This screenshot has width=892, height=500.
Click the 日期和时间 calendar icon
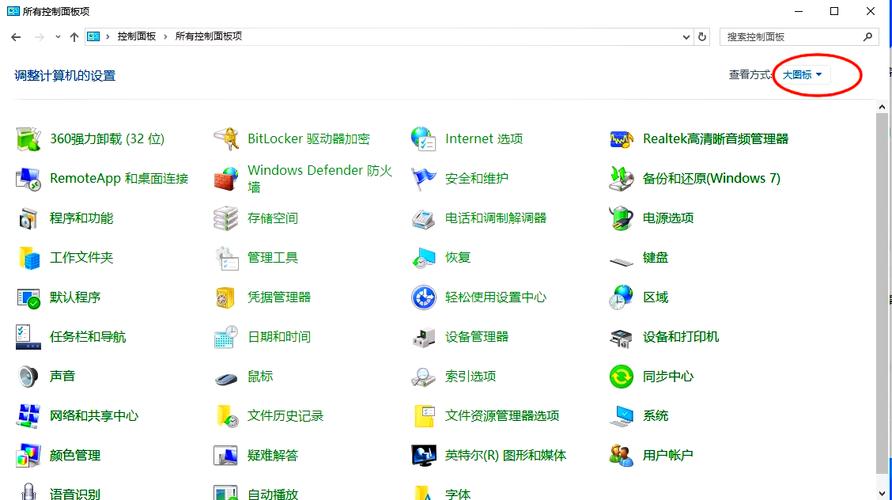pyautogui.click(x=226, y=337)
